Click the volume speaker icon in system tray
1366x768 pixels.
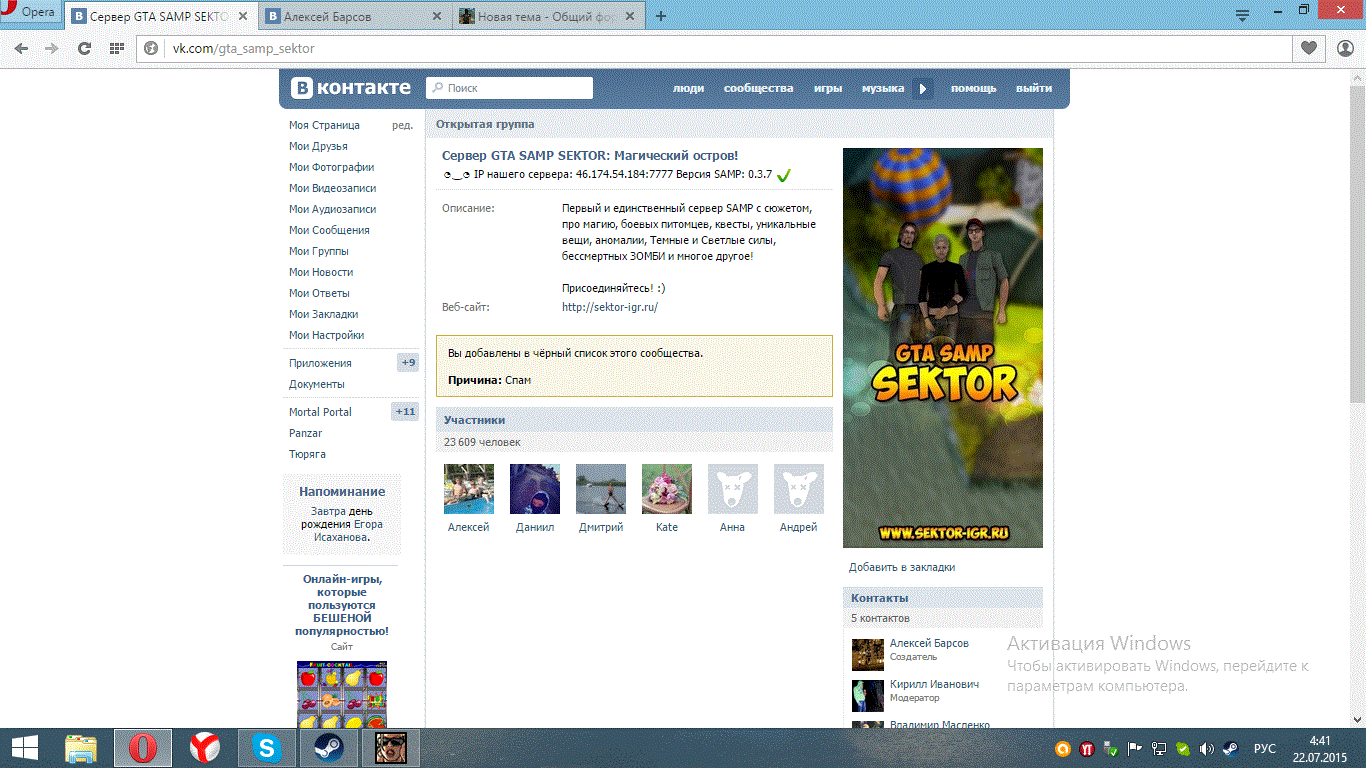point(1207,748)
